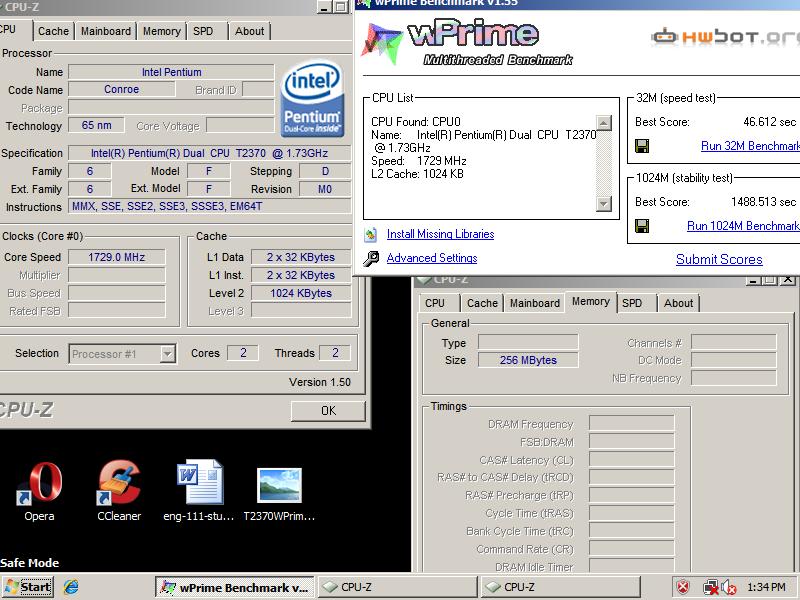Click the Name field showing Intel Pentium
This screenshot has height=600, width=800.
(x=171, y=72)
